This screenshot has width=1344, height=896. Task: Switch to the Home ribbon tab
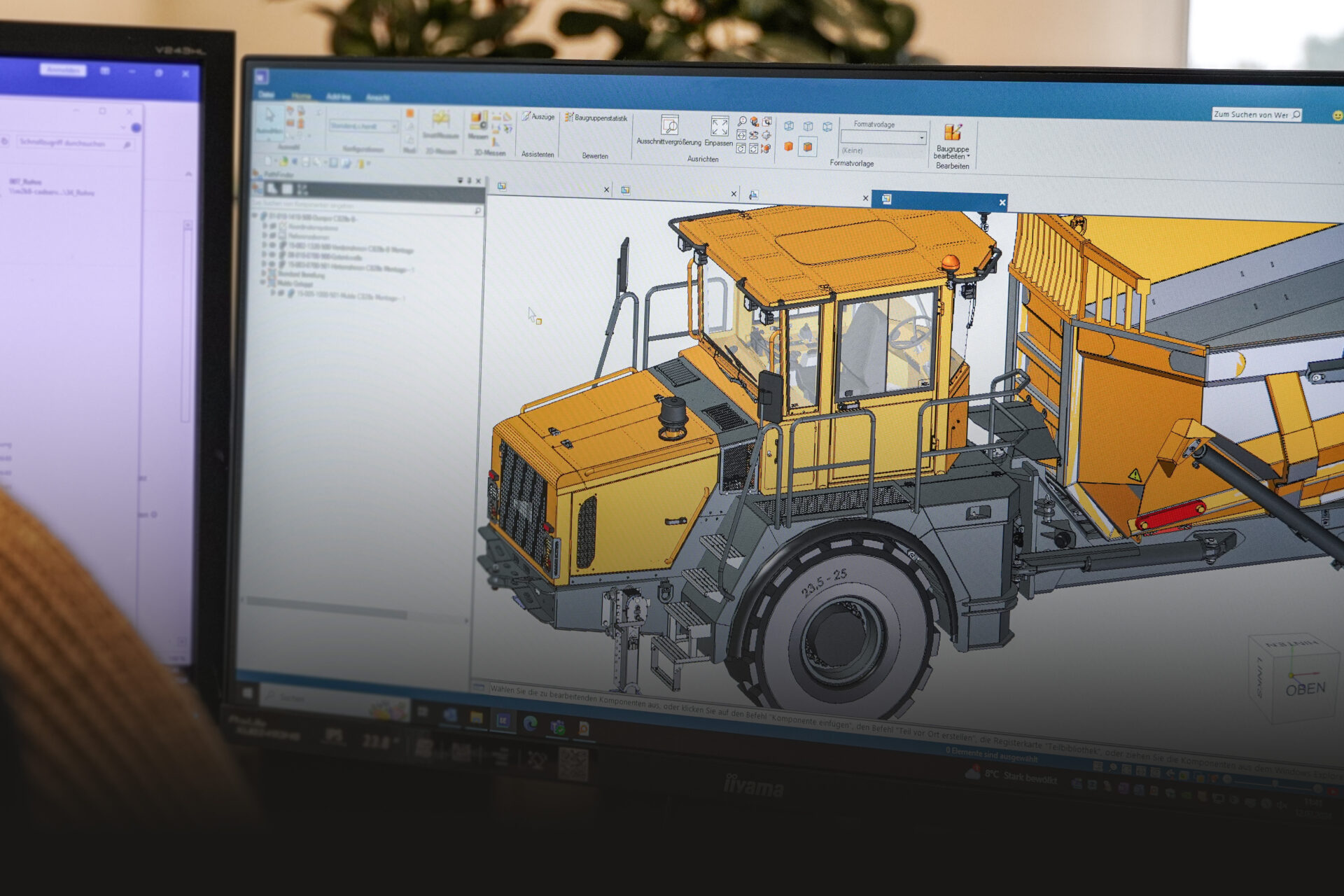pyautogui.click(x=302, y=96)
